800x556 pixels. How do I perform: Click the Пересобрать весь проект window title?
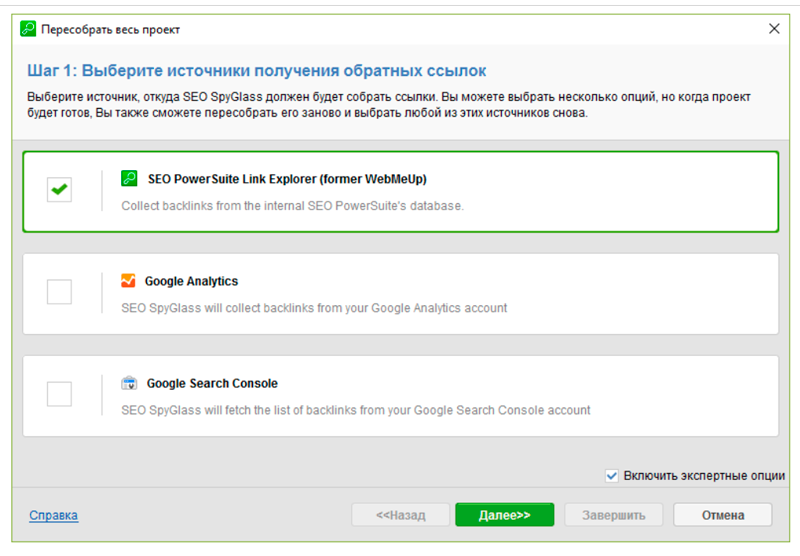[x=110, y=30]
